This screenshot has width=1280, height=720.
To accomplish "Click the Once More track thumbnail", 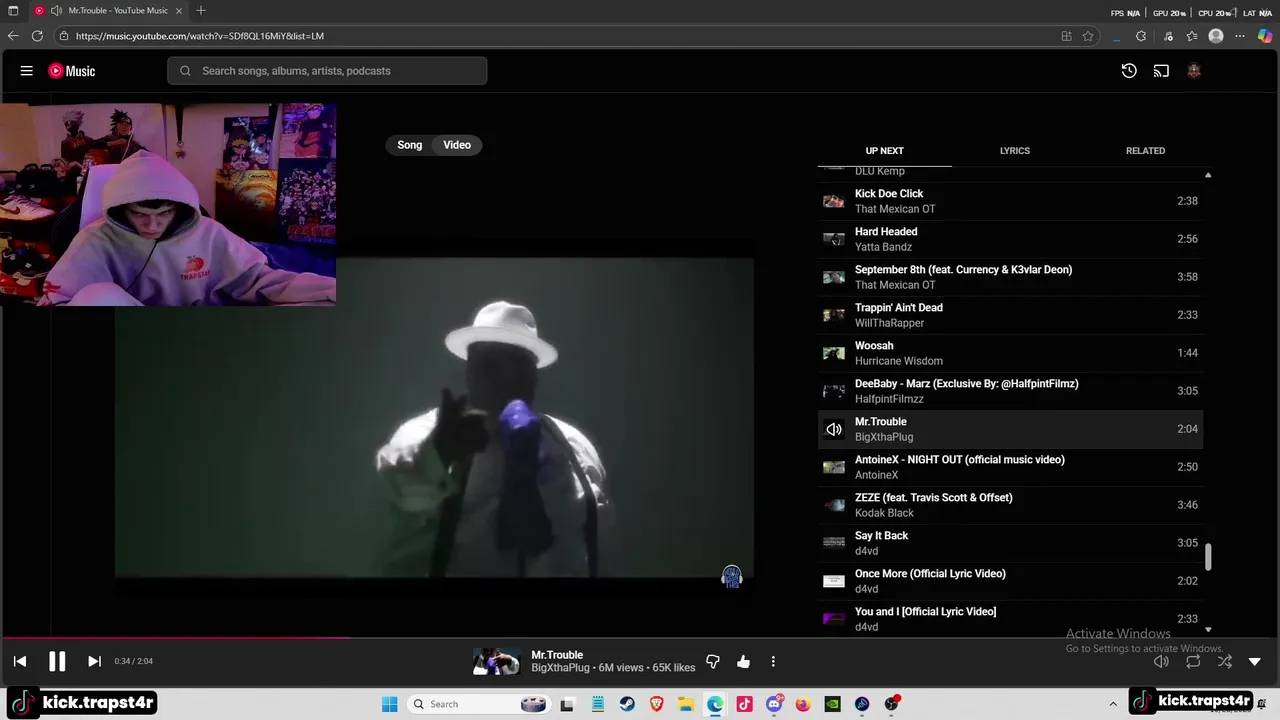I will click(834, 581).
